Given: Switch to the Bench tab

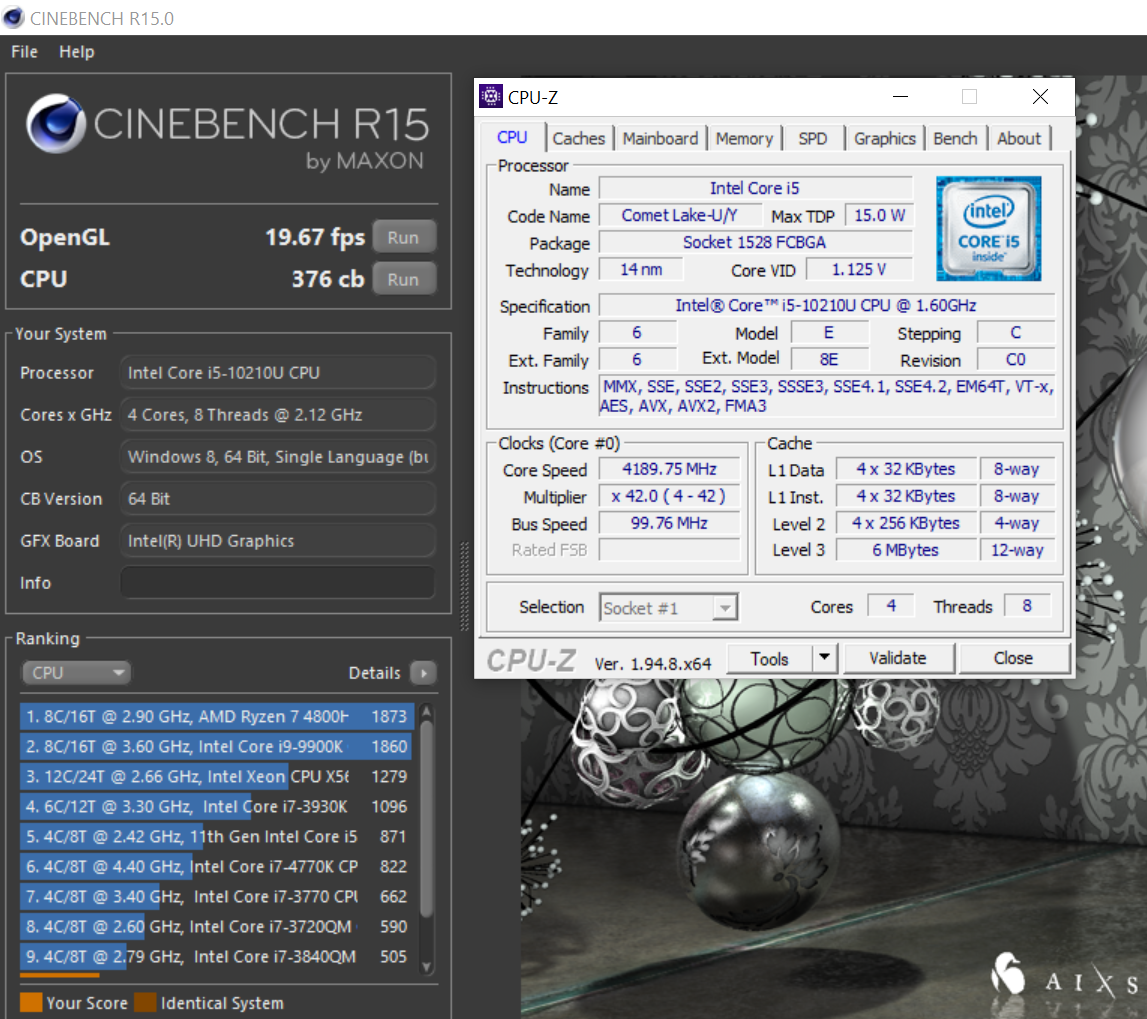Looking at the screenshot, I should pyautogui.click(x=955, y=138).
